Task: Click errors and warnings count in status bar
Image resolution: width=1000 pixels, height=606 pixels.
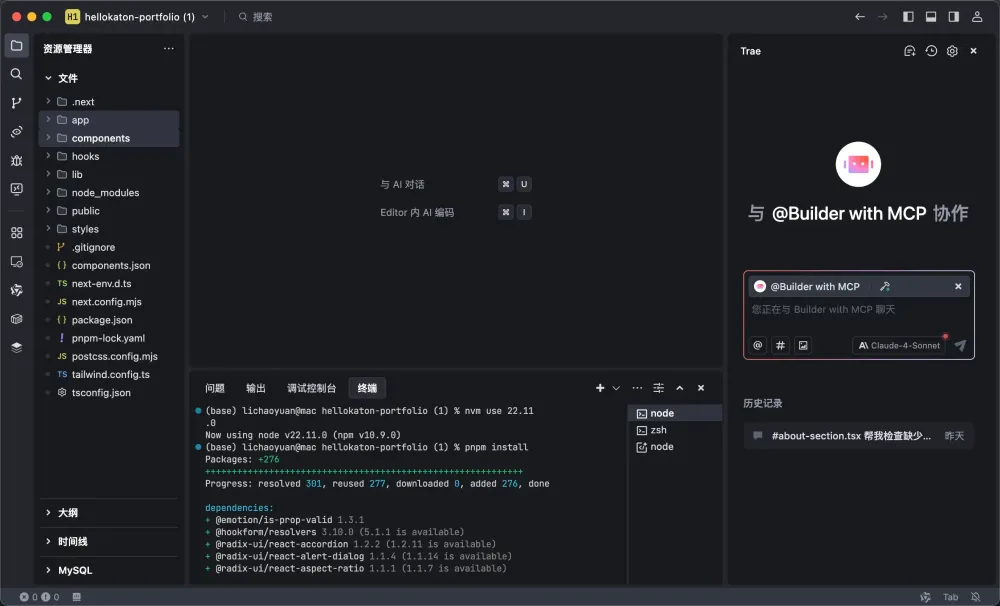Action: (x=39, y=597)
